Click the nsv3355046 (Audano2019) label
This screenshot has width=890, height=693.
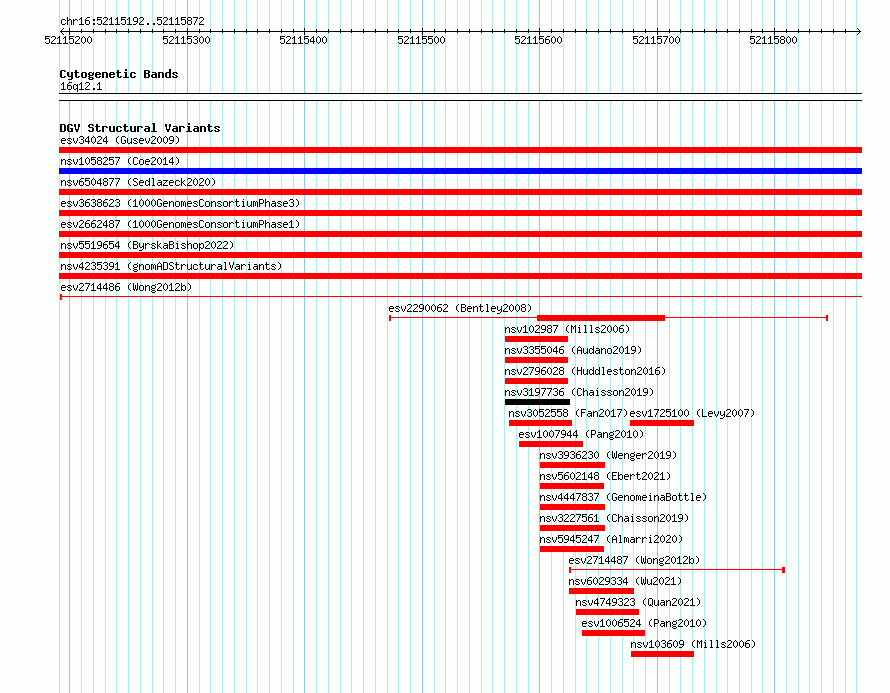click(573, 350)
